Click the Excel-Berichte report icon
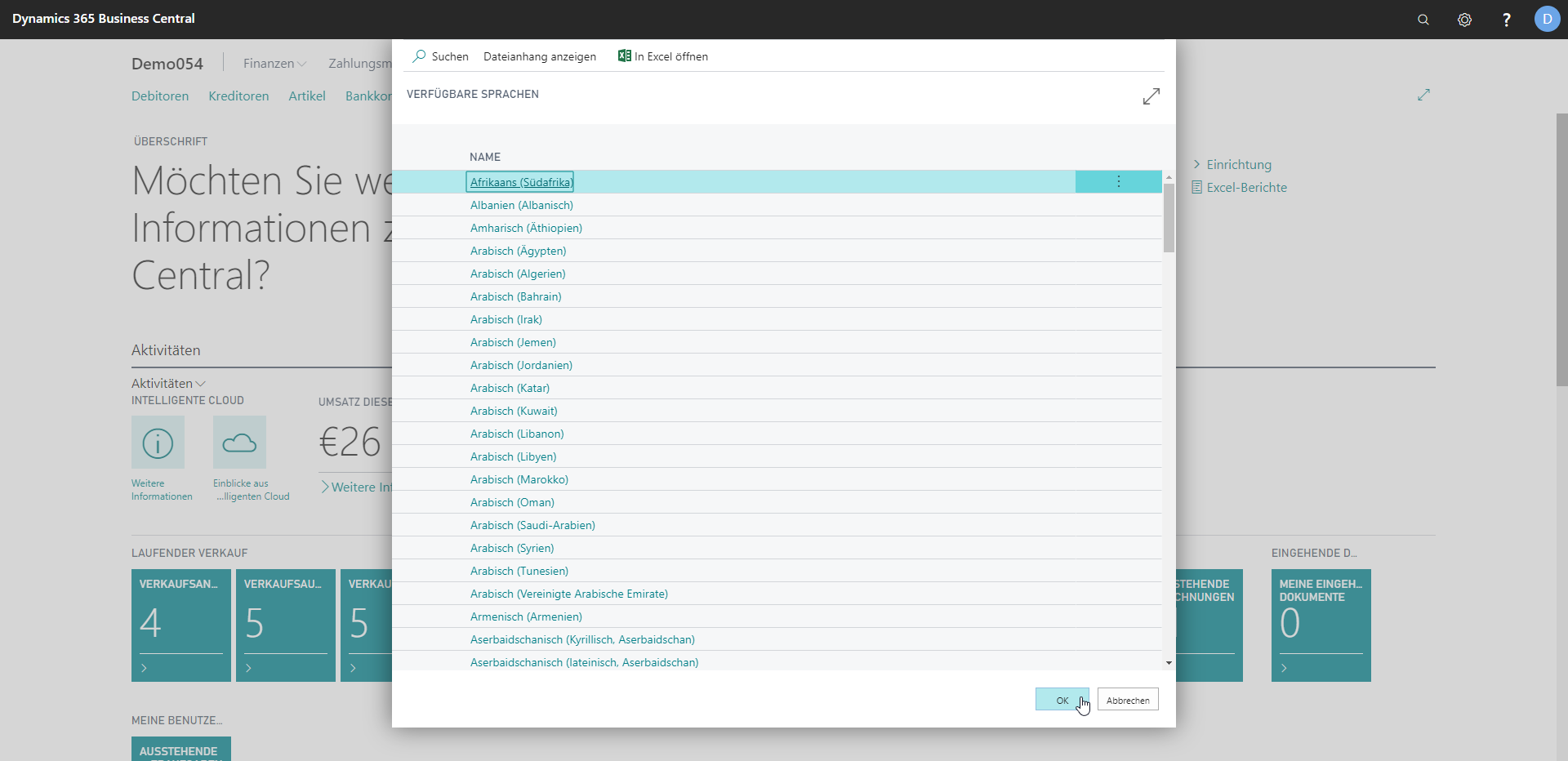 [x=1196, y=188]
